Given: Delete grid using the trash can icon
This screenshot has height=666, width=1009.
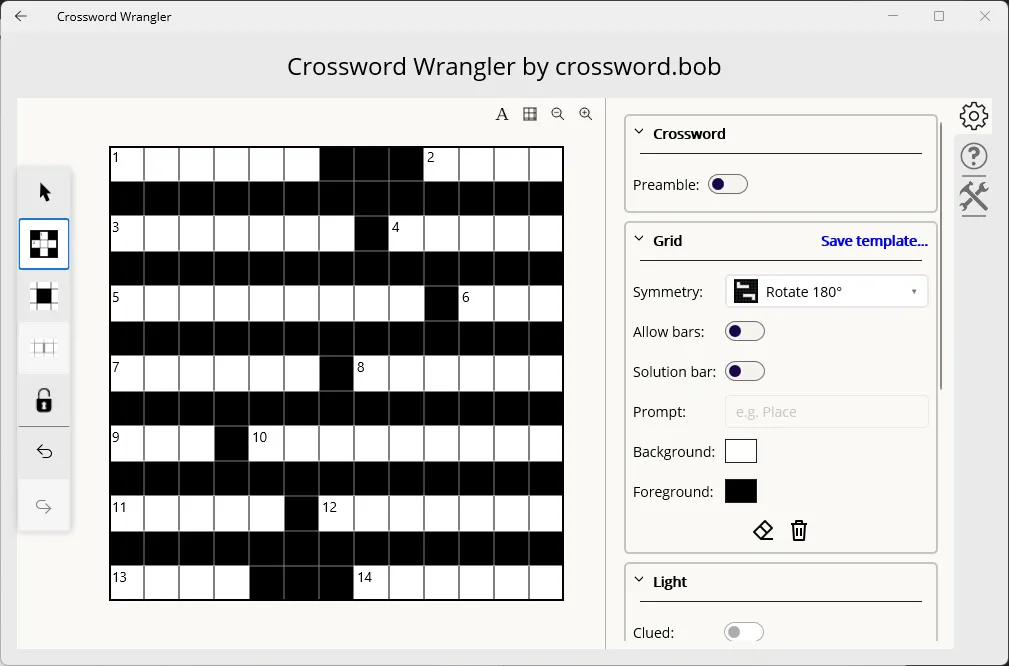Looking at the screenshot, I should click(799, 531).
